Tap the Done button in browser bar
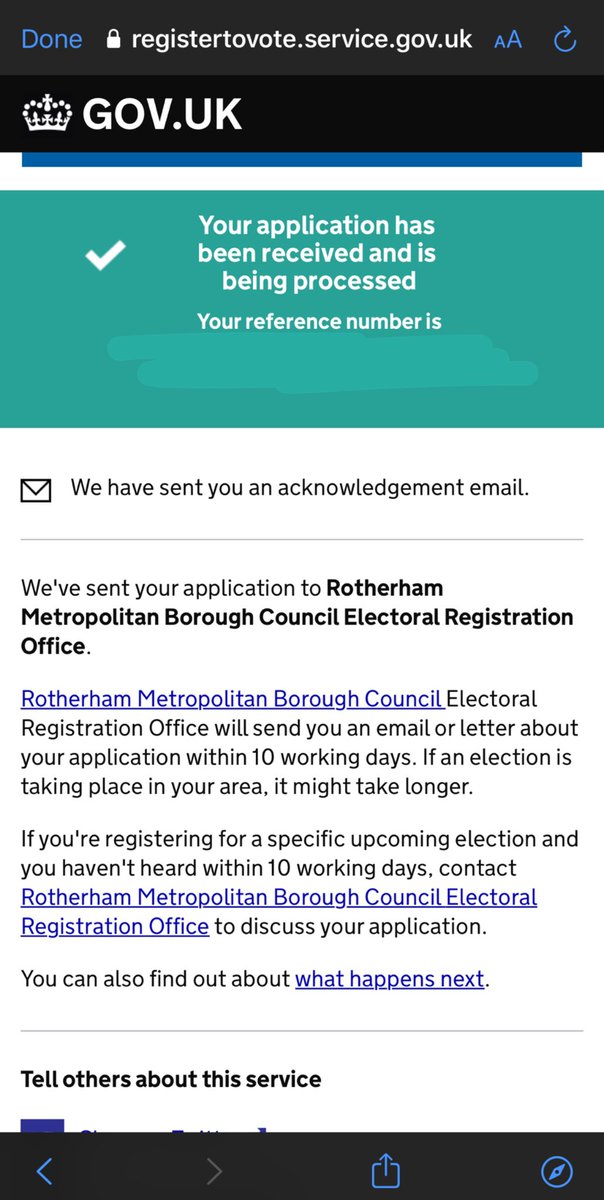This screenshot has height=1200, width=604. [x=51, y=40]
